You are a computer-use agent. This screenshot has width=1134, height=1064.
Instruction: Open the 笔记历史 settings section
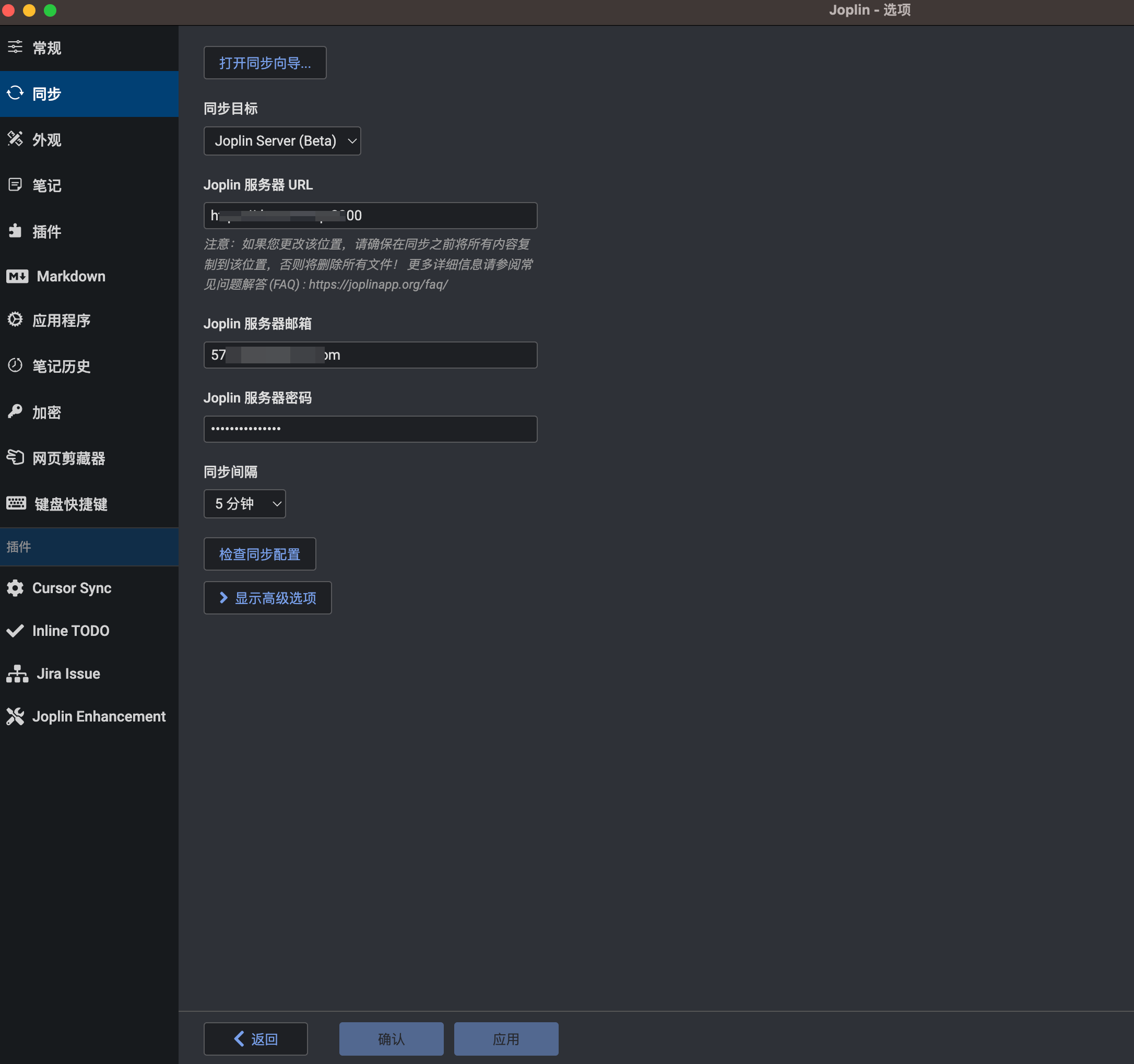tap(89, 367)
